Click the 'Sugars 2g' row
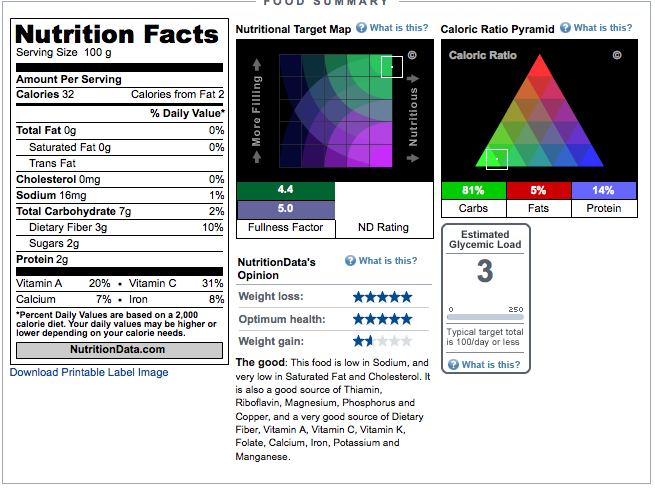 click(120, 243)
